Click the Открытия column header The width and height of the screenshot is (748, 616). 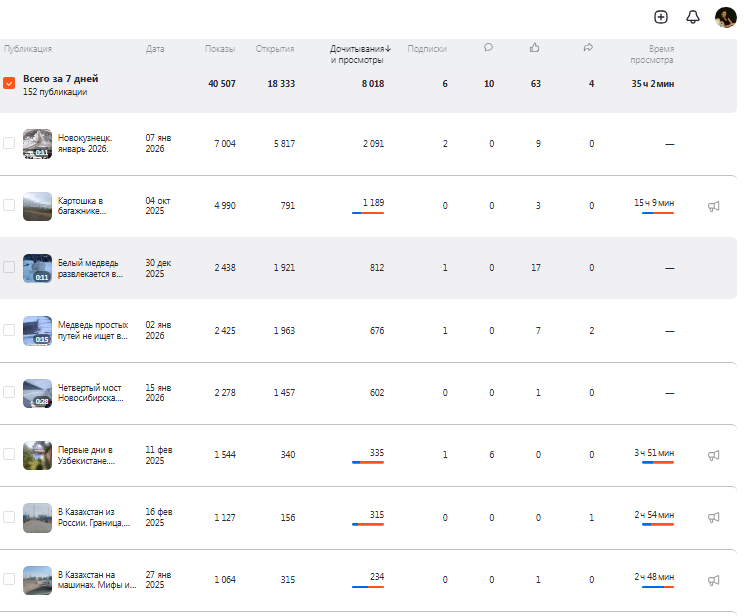pos(274,48)
